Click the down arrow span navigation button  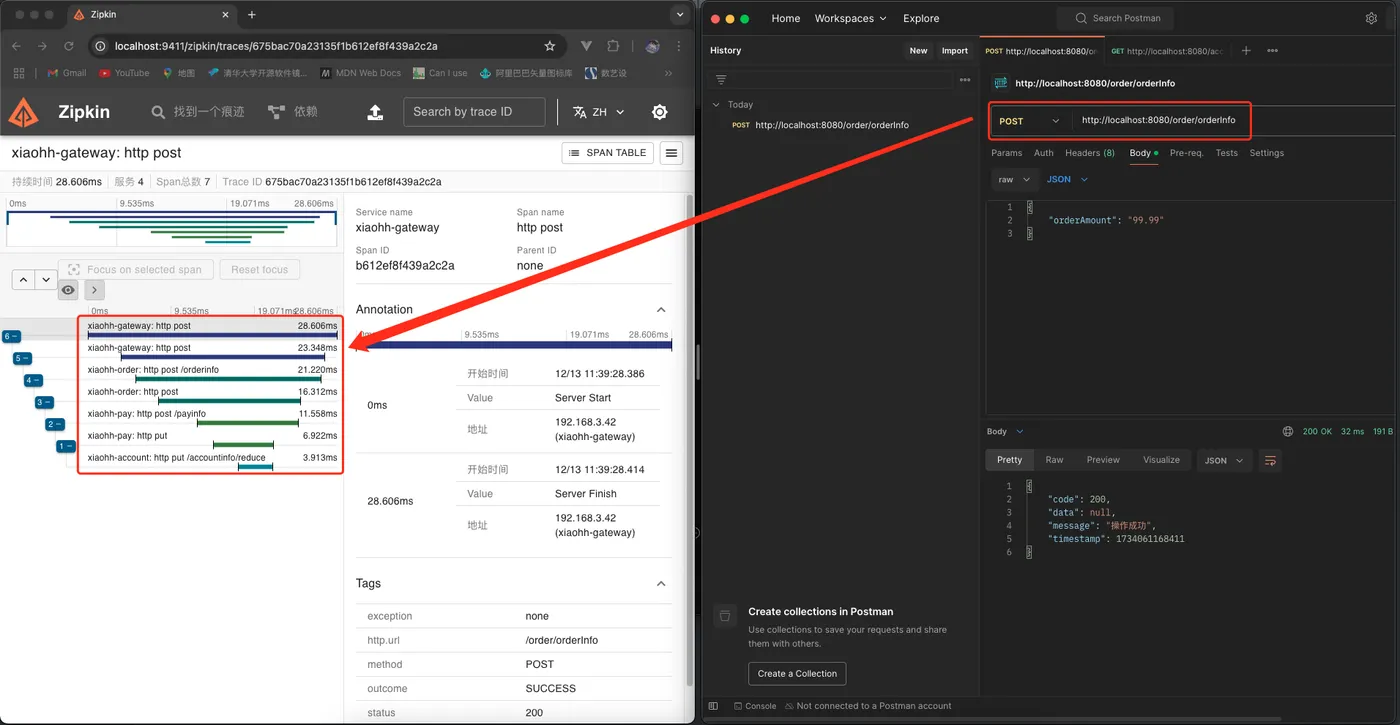(45, 280)
